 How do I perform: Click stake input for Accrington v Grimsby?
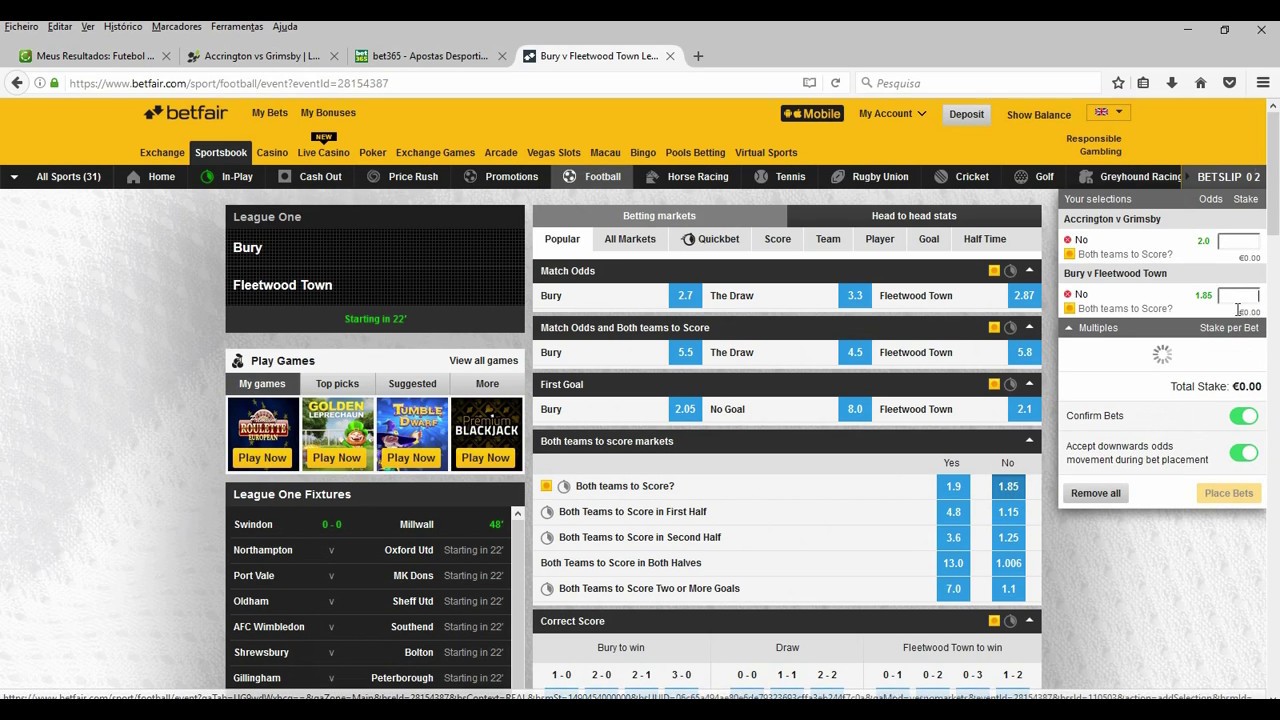(x=1239, y=241)
